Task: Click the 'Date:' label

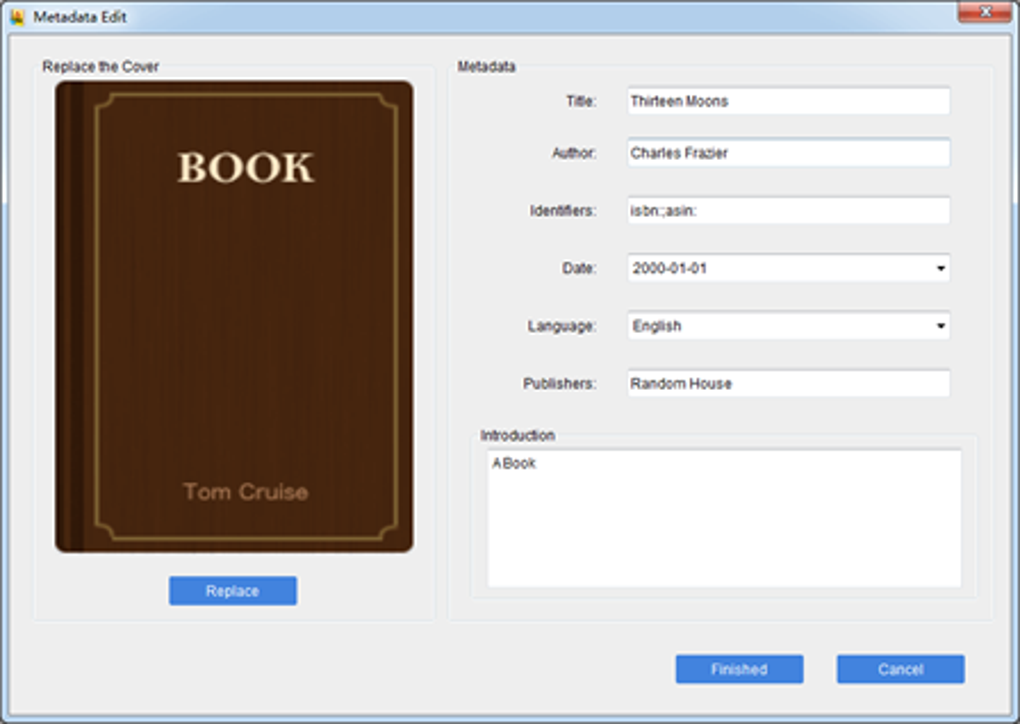Action: point(580,268)
